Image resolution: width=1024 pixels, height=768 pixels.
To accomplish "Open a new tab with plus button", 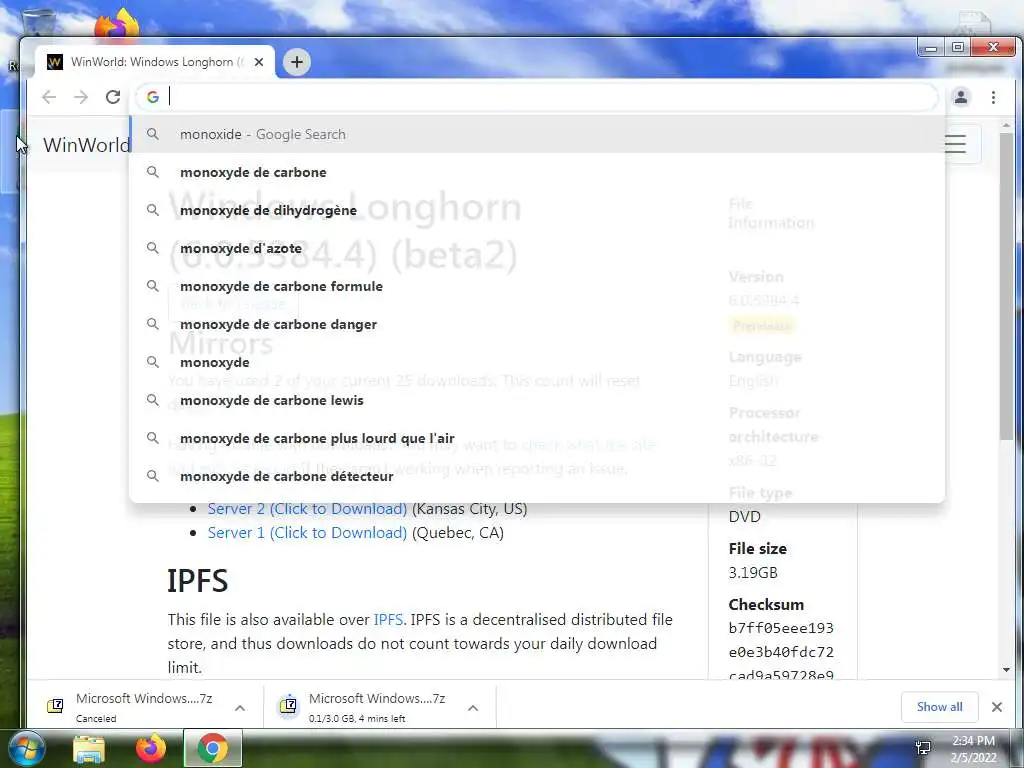I will pyautogui.click(x=297, y=62).
